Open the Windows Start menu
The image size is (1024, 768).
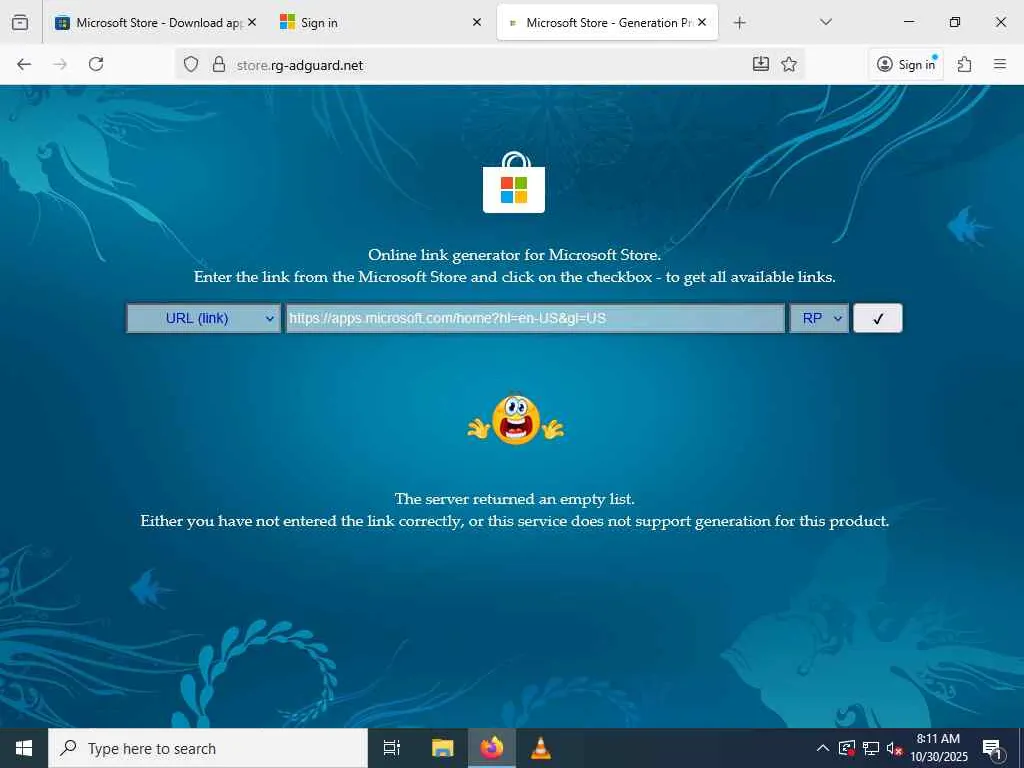24,748
